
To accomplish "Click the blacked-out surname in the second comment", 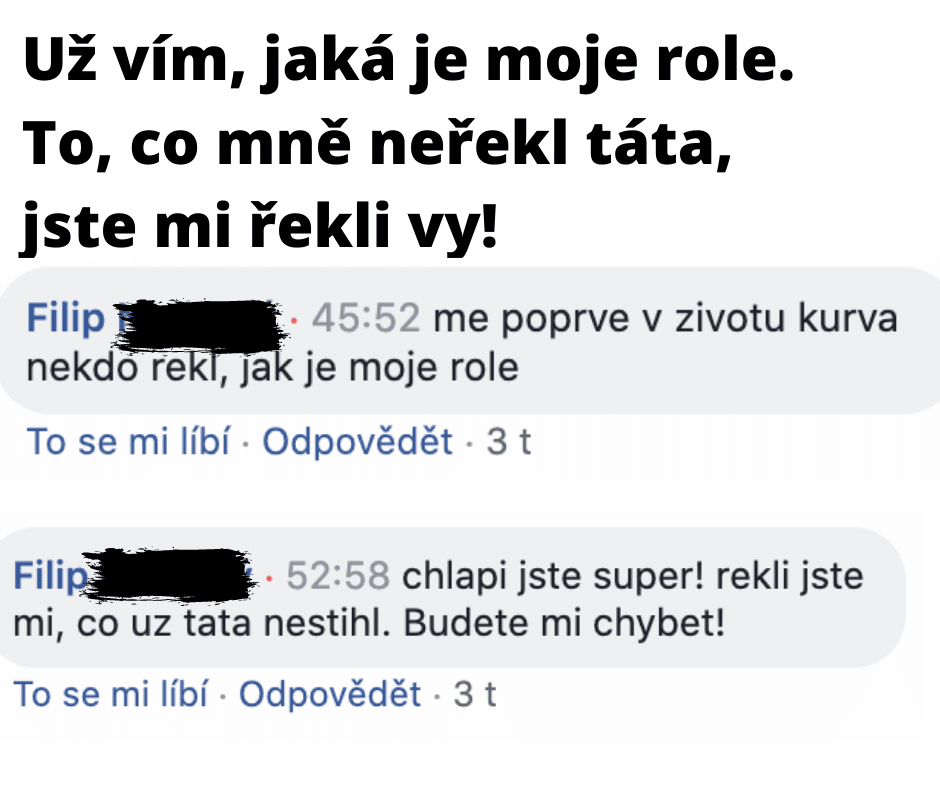I will click(168, 575).
